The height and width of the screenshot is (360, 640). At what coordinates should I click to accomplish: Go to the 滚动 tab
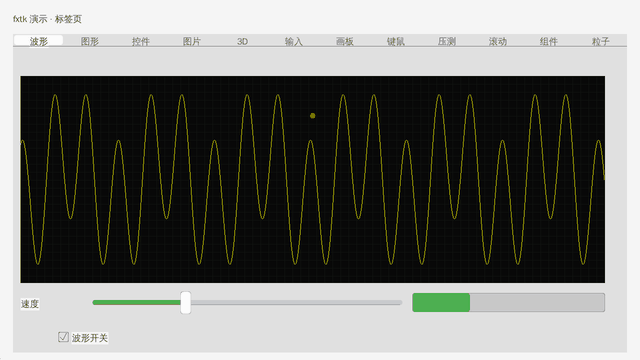click(498, 41)
